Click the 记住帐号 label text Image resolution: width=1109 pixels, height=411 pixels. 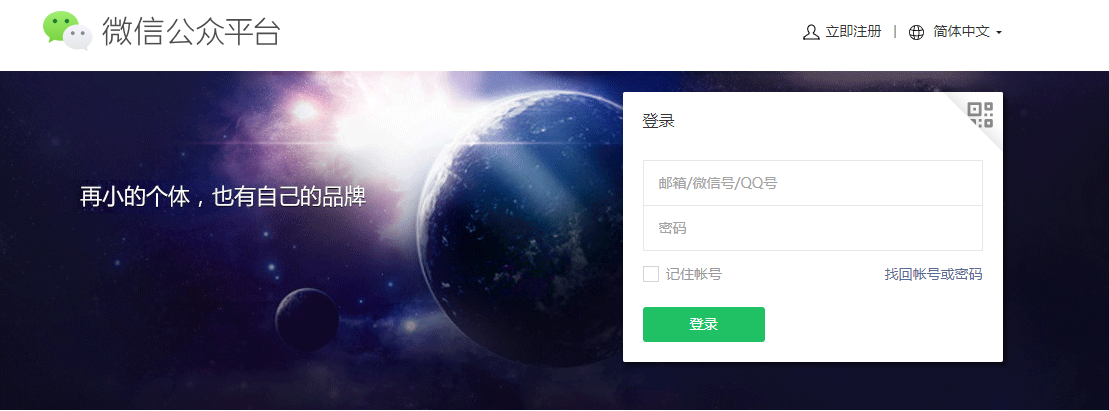pyautogui.click(x=693, y=274)
